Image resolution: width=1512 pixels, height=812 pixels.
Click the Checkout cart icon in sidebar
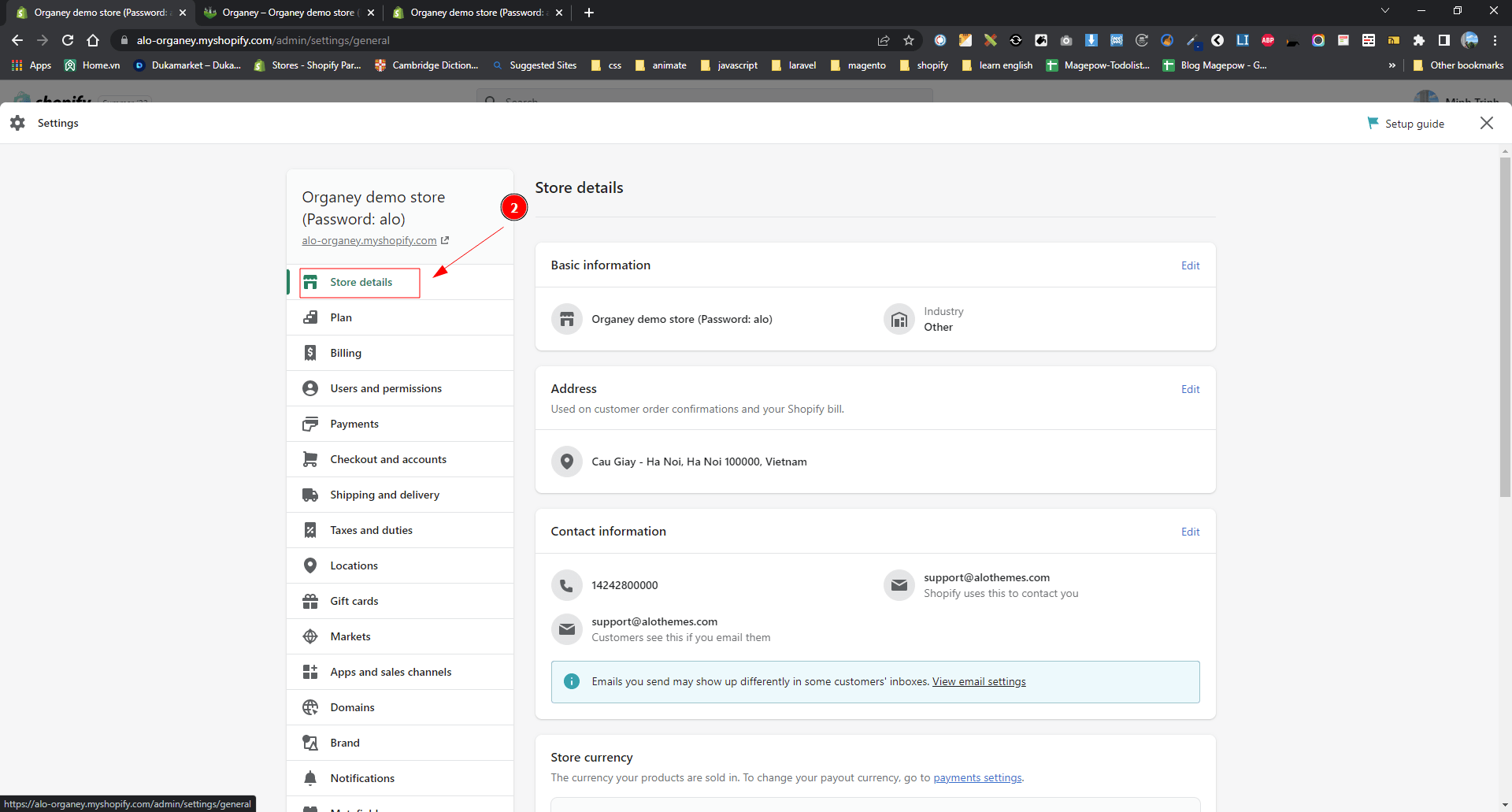310,459
